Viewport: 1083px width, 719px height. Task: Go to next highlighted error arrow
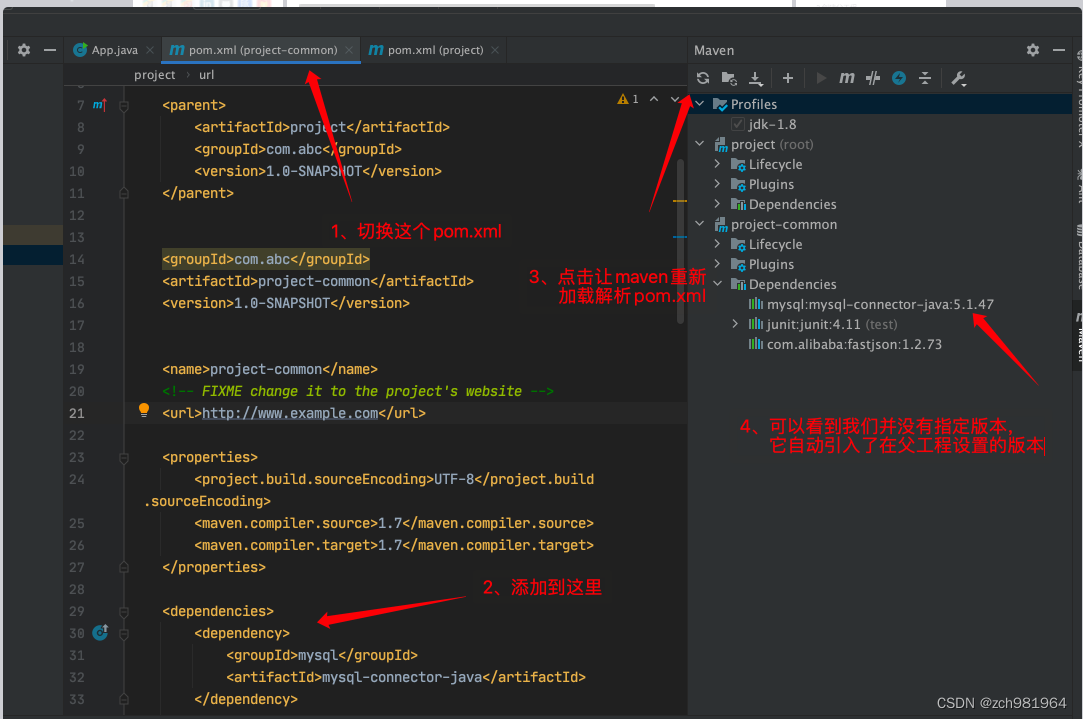click(x=675, y=99)
